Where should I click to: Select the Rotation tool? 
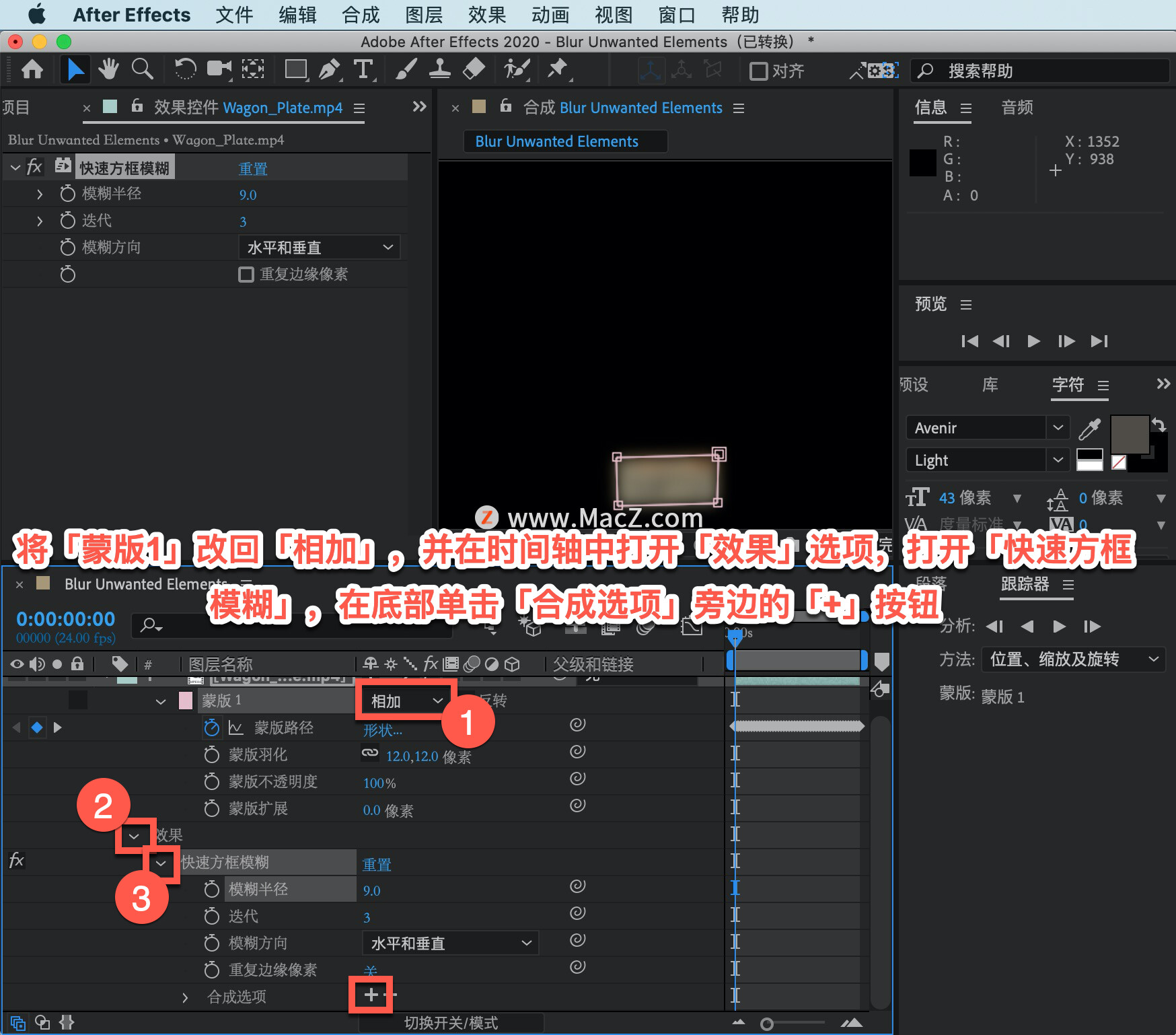point(185,69)
